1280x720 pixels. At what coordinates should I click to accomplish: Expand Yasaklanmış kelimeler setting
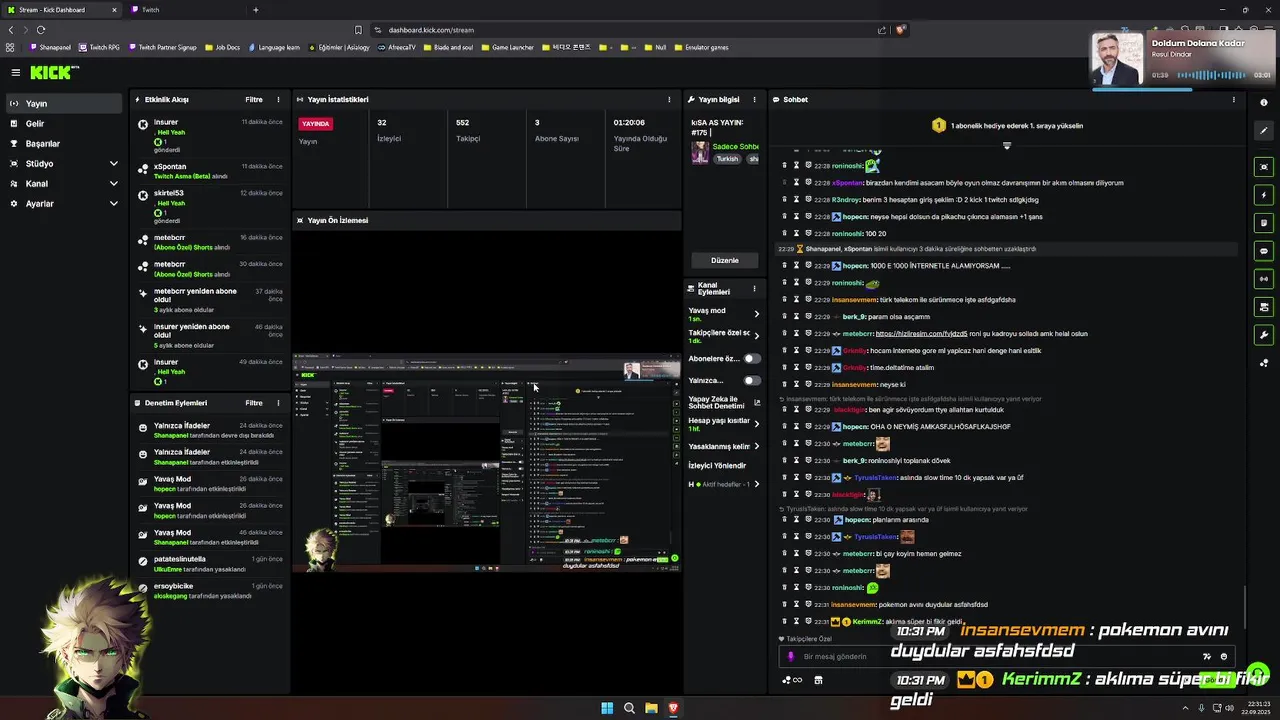click(x=724, y=446)
